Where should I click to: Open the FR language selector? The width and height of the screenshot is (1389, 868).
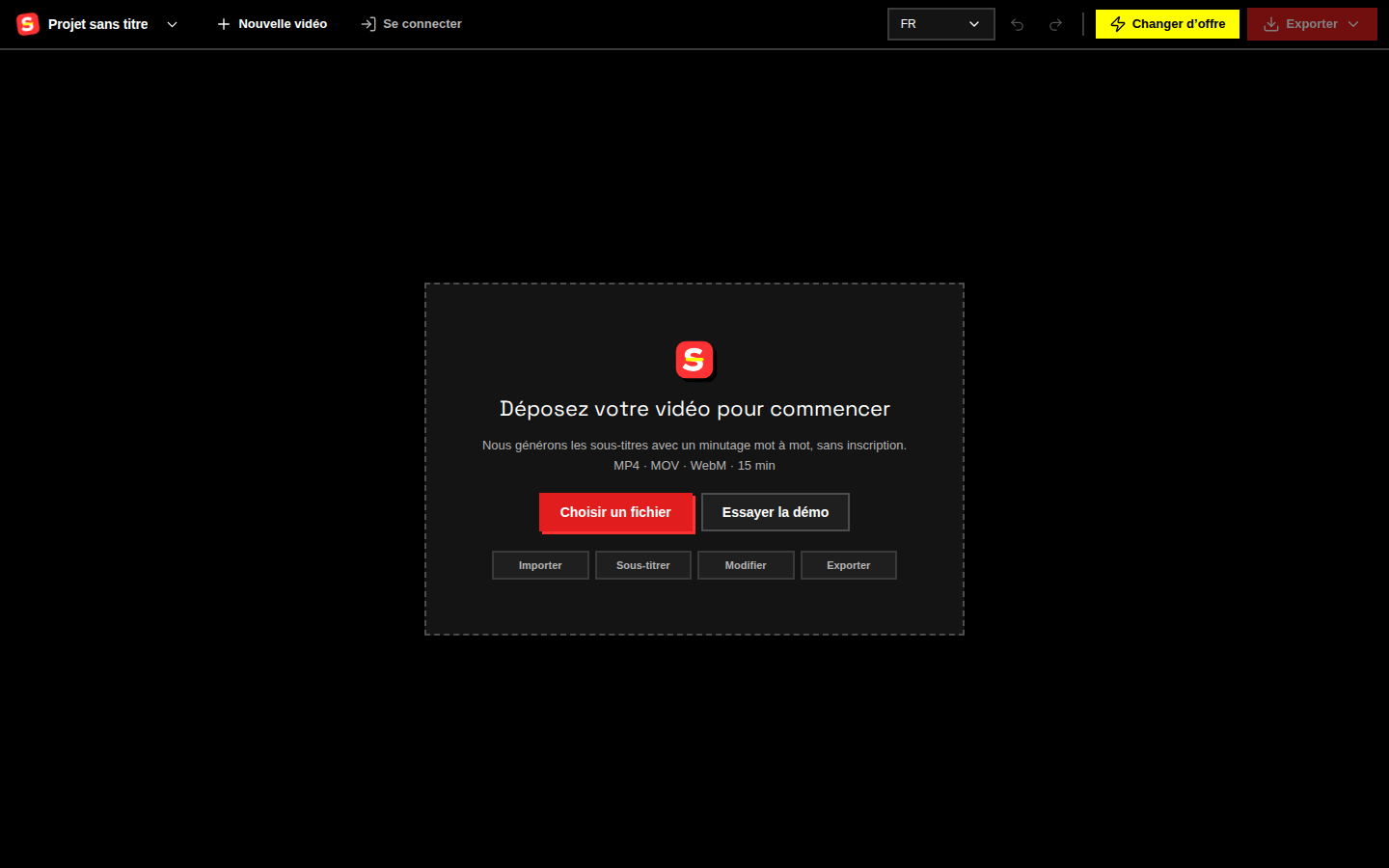(940, 24)
